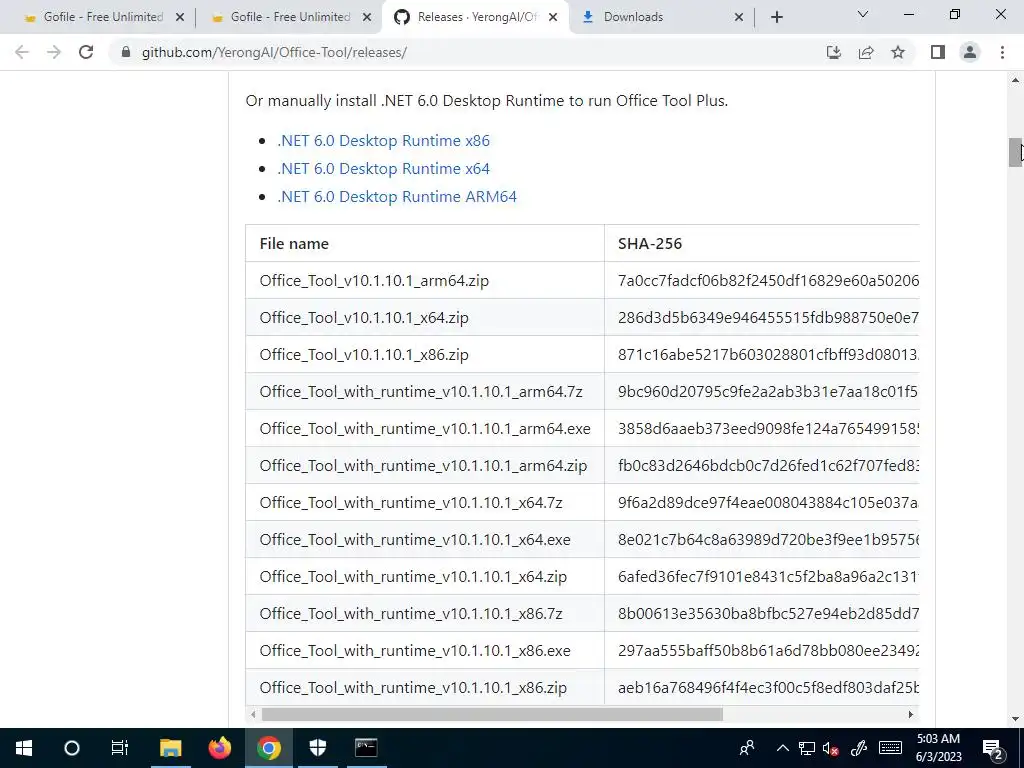
Task: Open Task View on taskbar
Action: coord(120,748)
